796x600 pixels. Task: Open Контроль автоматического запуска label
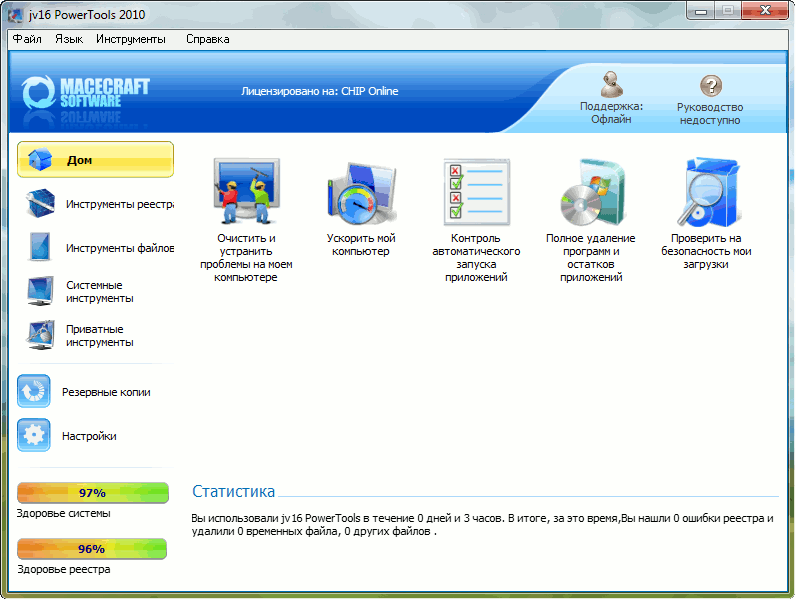point(476,258)
